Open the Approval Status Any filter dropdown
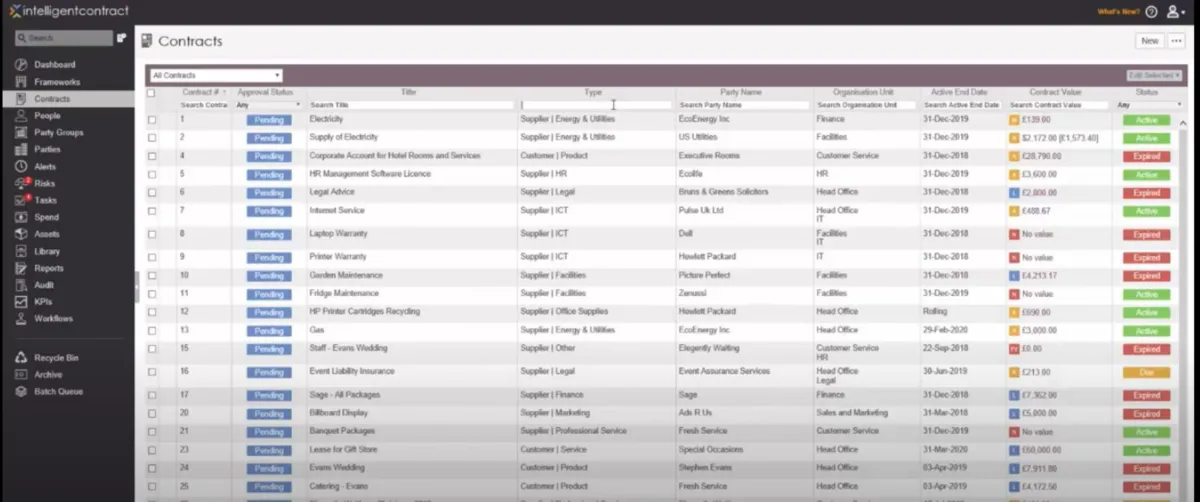 (x=268, y=105)
